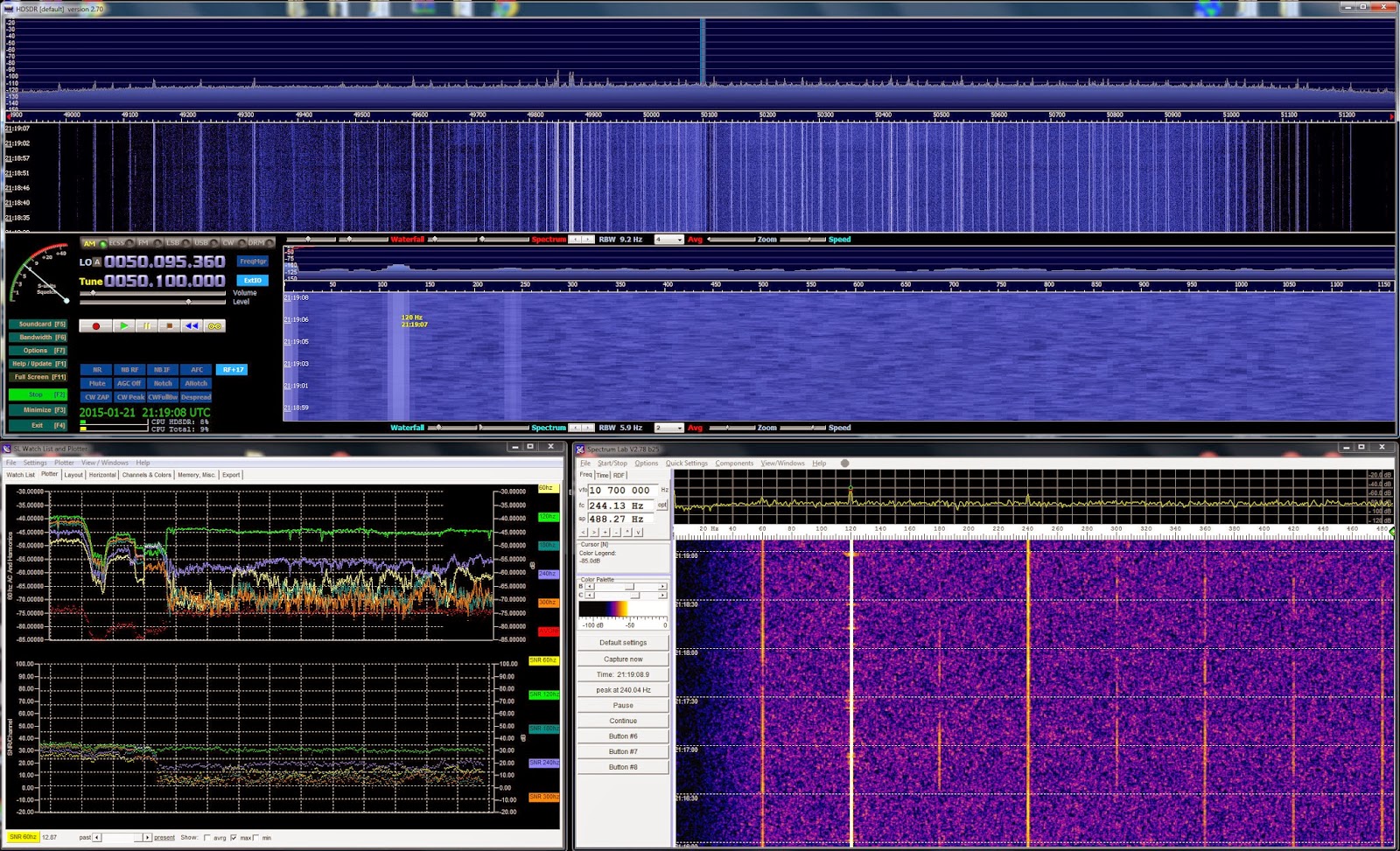Pause playback using the pause icon
Image resolution: width=1400 pixels, height=851 pixels.
coord(147,325)
